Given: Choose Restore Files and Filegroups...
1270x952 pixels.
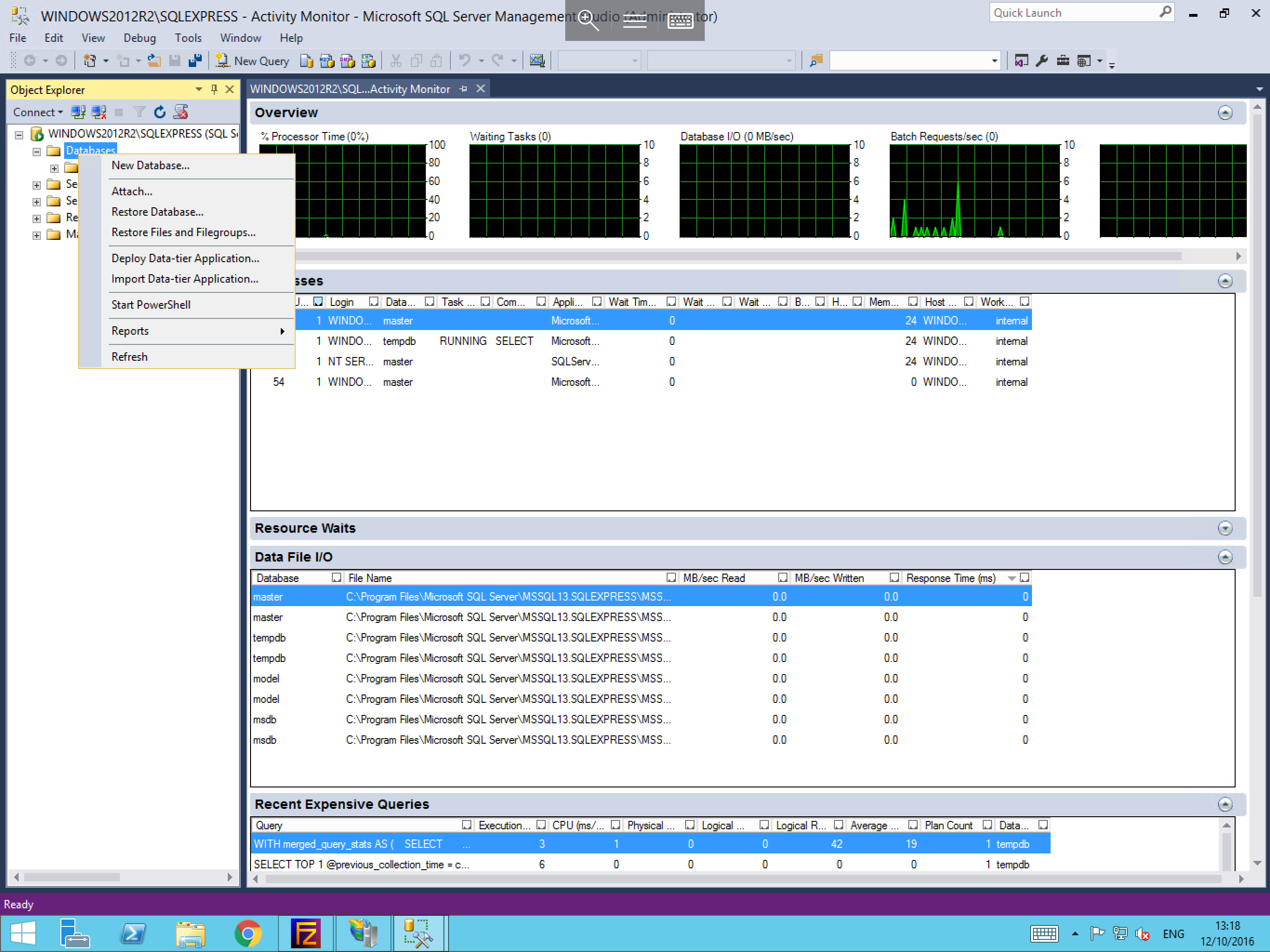Looking at the screenshot, I should click(183, 232).
